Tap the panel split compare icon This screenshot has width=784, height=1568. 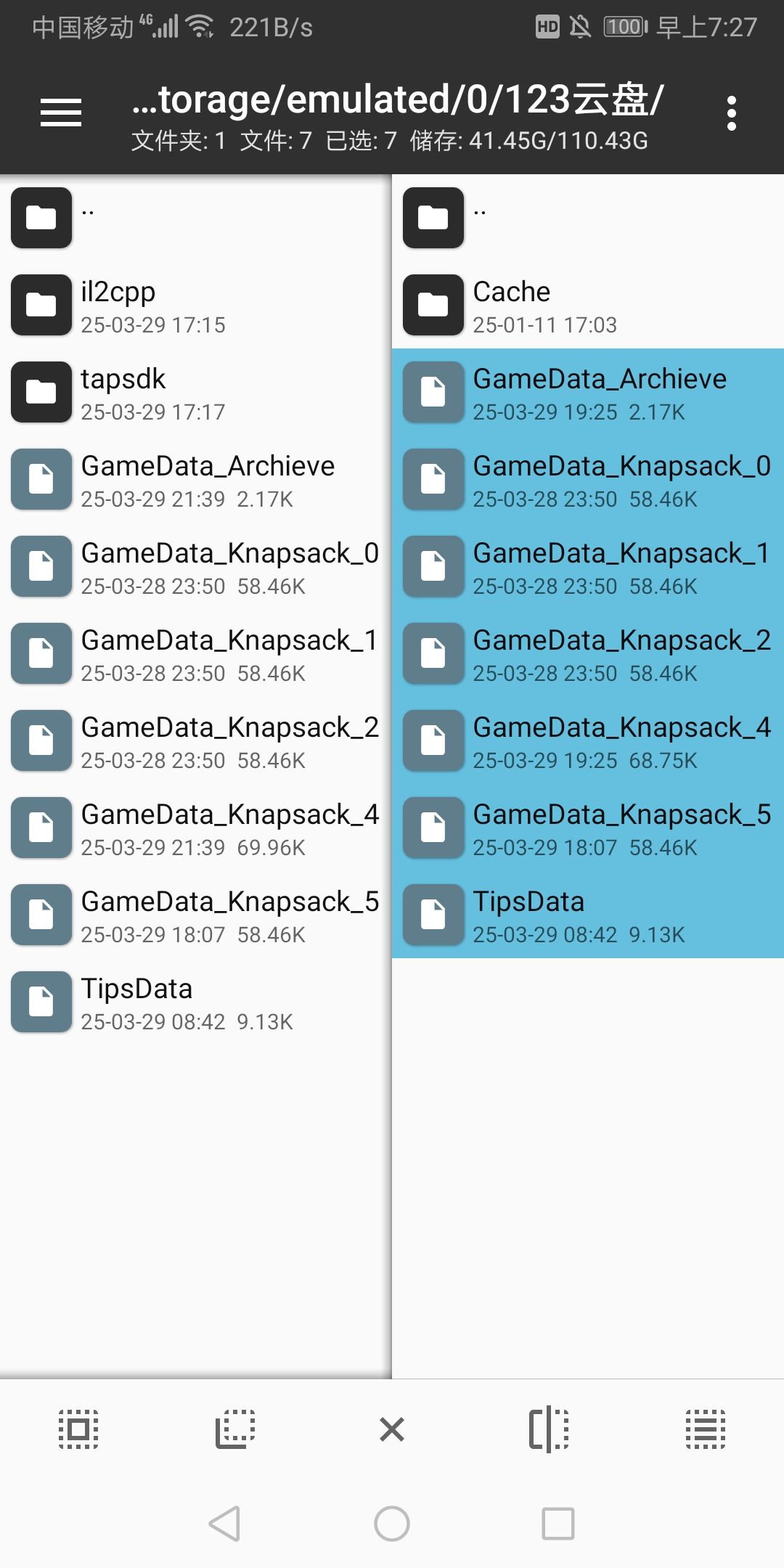(x=549, y=1429)
